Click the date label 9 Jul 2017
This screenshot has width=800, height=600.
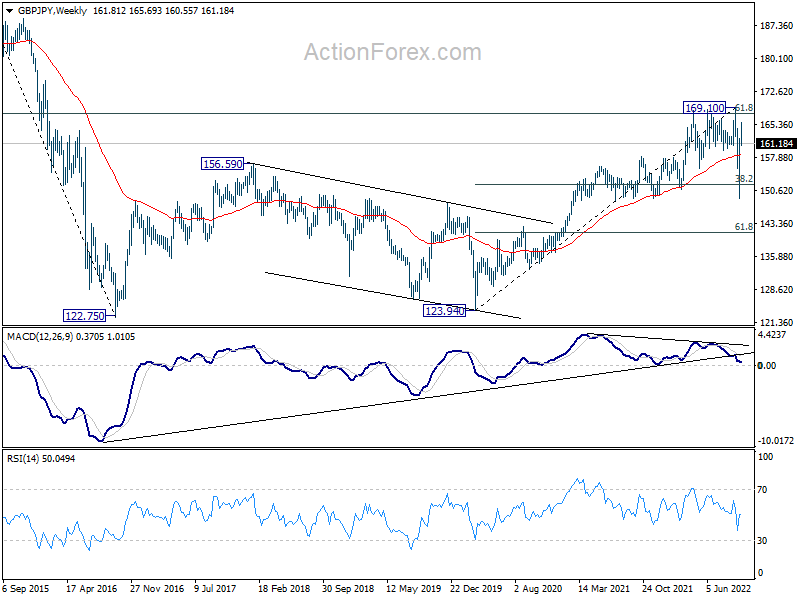(x=215, y=588)
